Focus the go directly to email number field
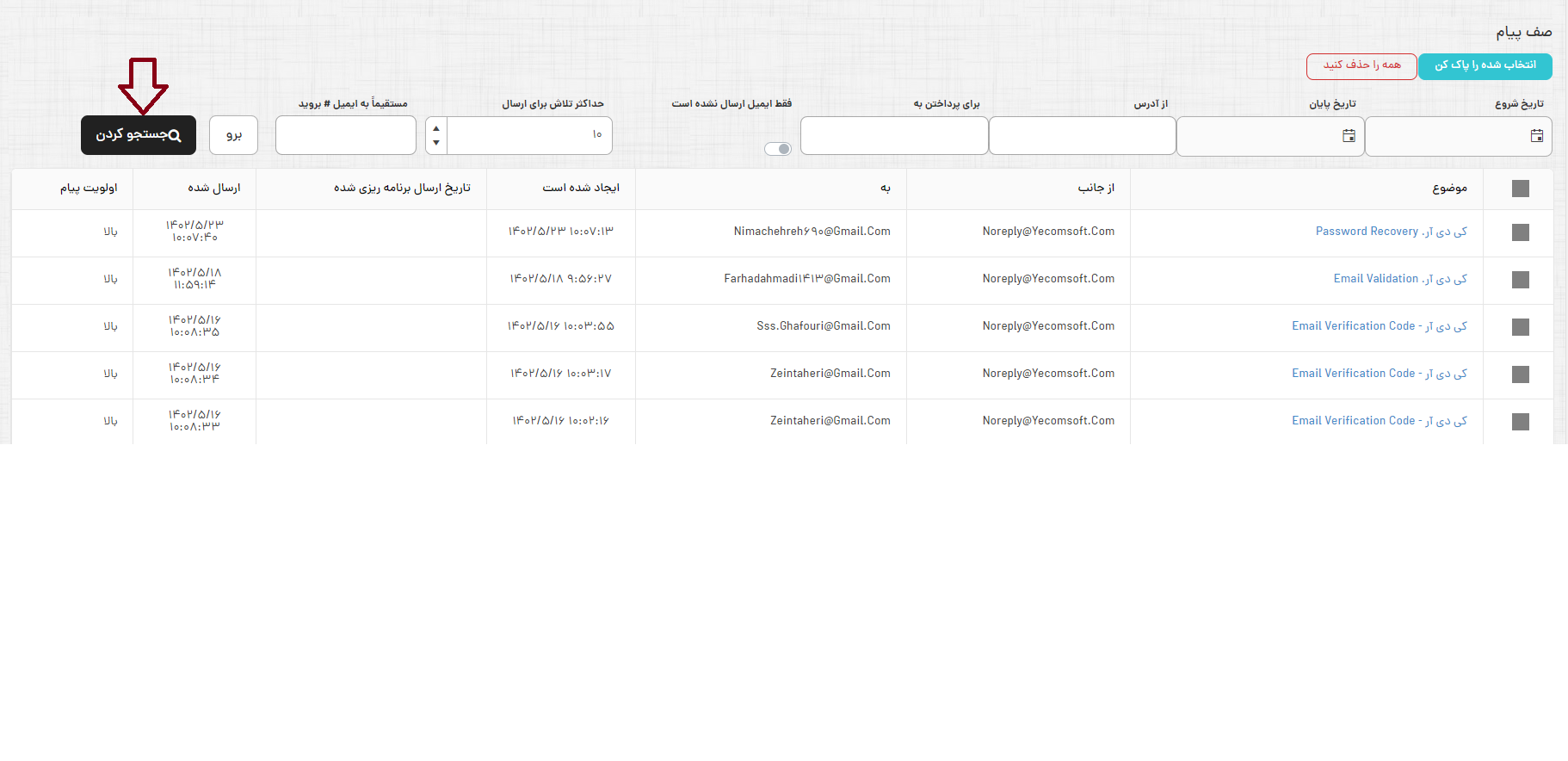Image resolution: width=1568 pixels, height=761 pixels. coord(345,136)
